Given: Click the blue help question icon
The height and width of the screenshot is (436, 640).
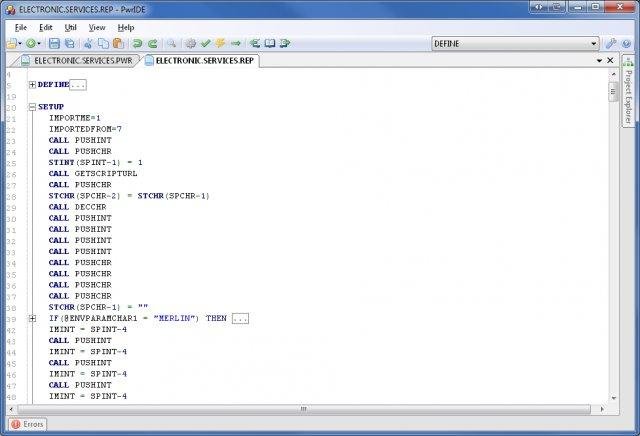Looking at the screenshot, I should [x=626, y=44].
